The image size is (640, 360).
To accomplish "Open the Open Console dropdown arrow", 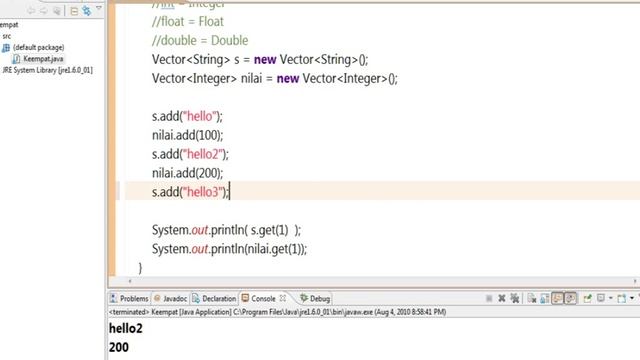I will pos(632,298).
